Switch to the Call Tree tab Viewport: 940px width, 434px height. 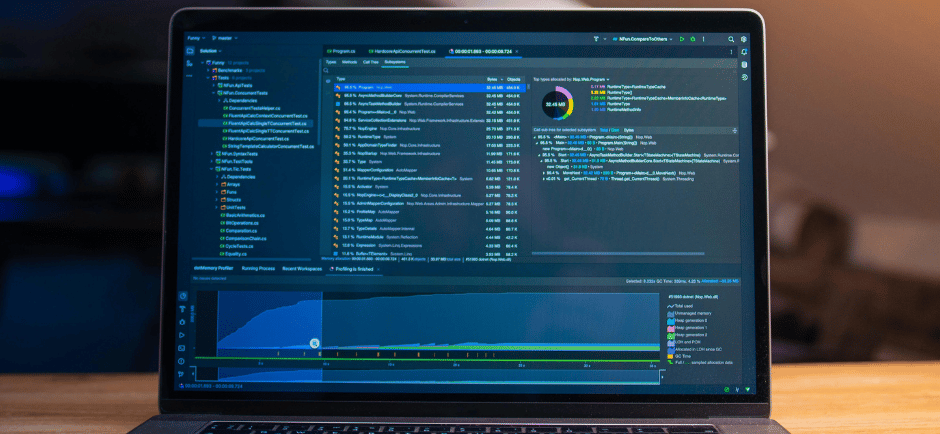pos(370,62)
